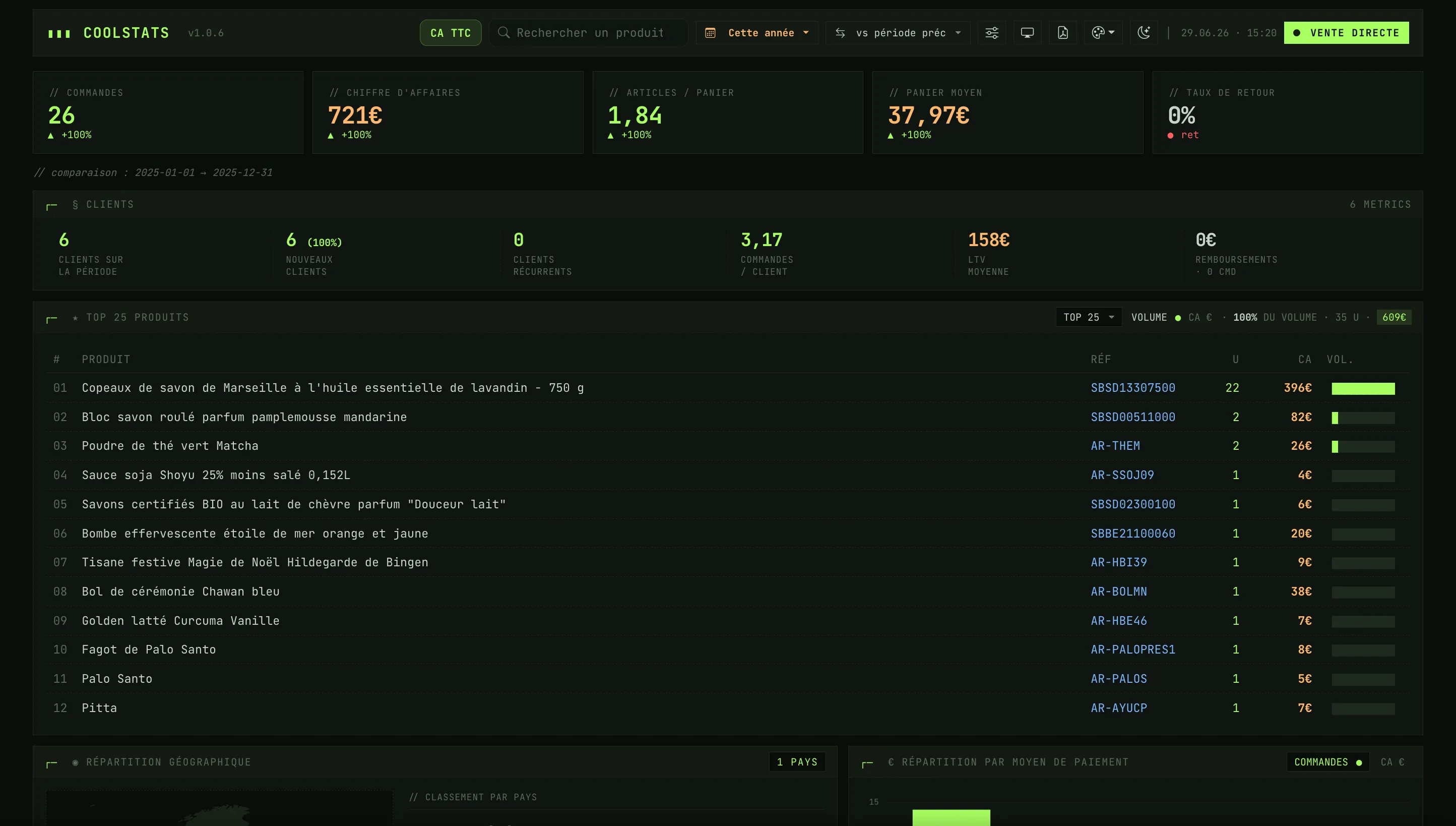The image size is (1456, 826).
Task: Click the green up-arrow under Commandes 26
Action: 50,135
